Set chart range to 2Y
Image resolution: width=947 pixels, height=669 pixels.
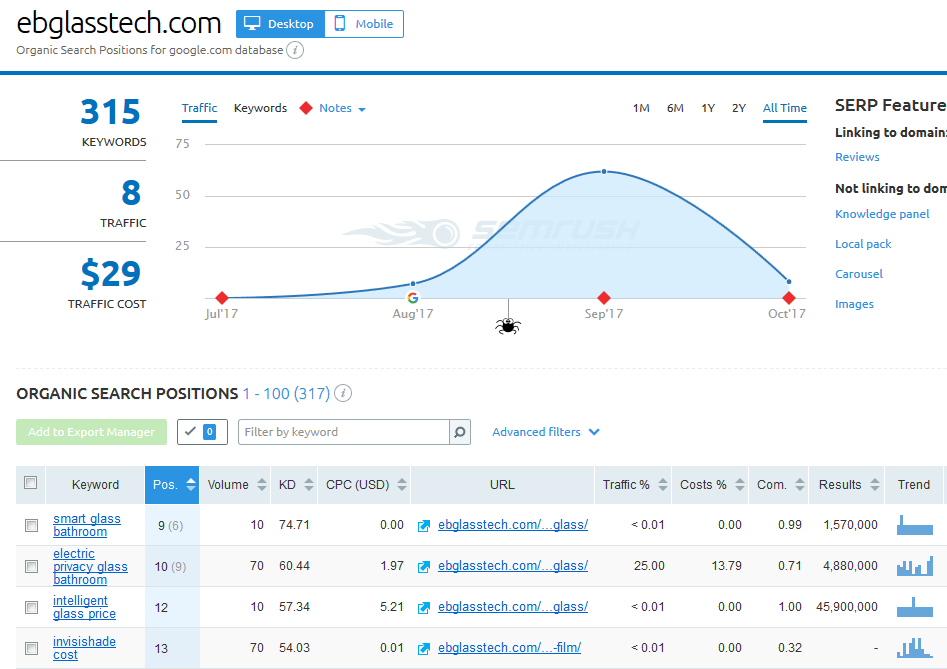[x=739, y=108]
